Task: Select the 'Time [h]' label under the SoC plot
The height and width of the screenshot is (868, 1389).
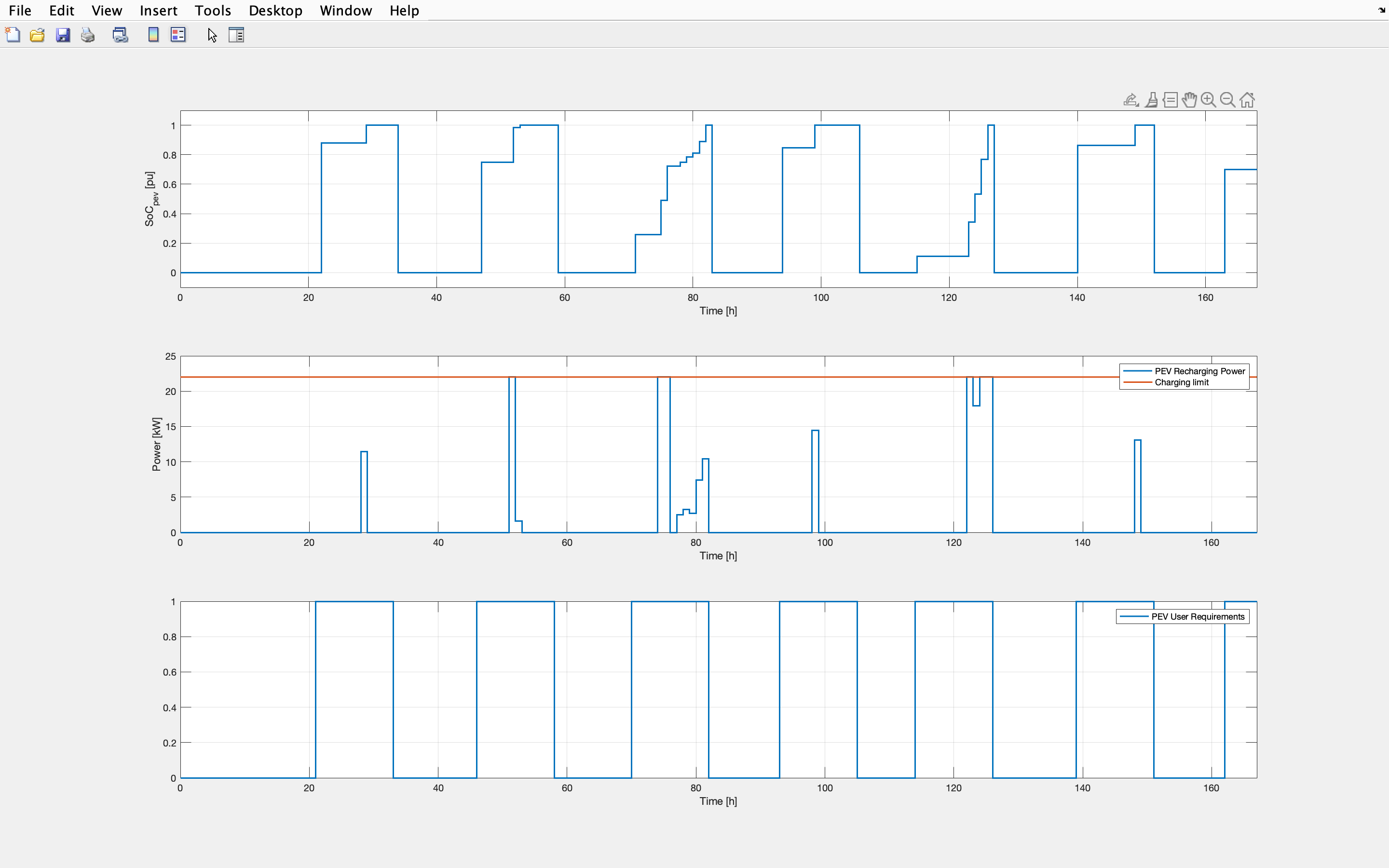Action: click(x=718, y=311)
